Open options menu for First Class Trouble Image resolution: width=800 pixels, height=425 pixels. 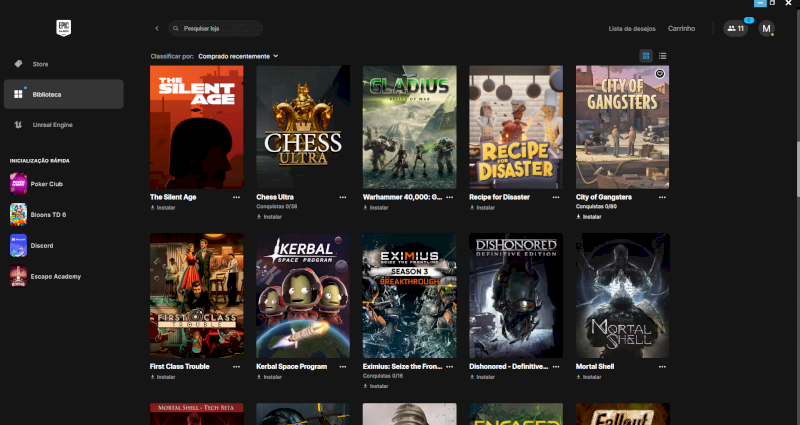click(x=236, y=366)
